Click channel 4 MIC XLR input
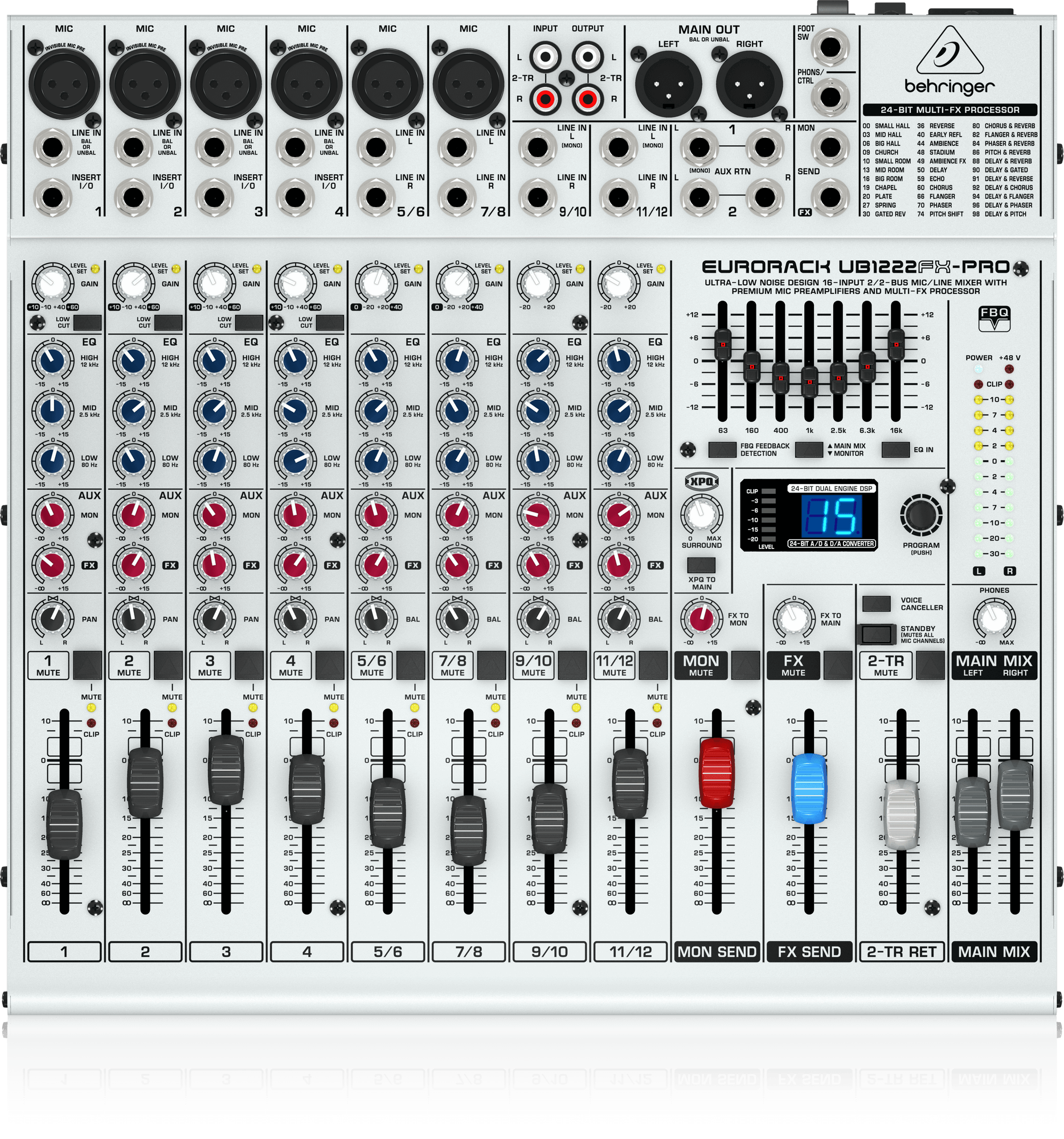Image resolution: width=1064 pixels, height=1139 pixels. (306, 84)
